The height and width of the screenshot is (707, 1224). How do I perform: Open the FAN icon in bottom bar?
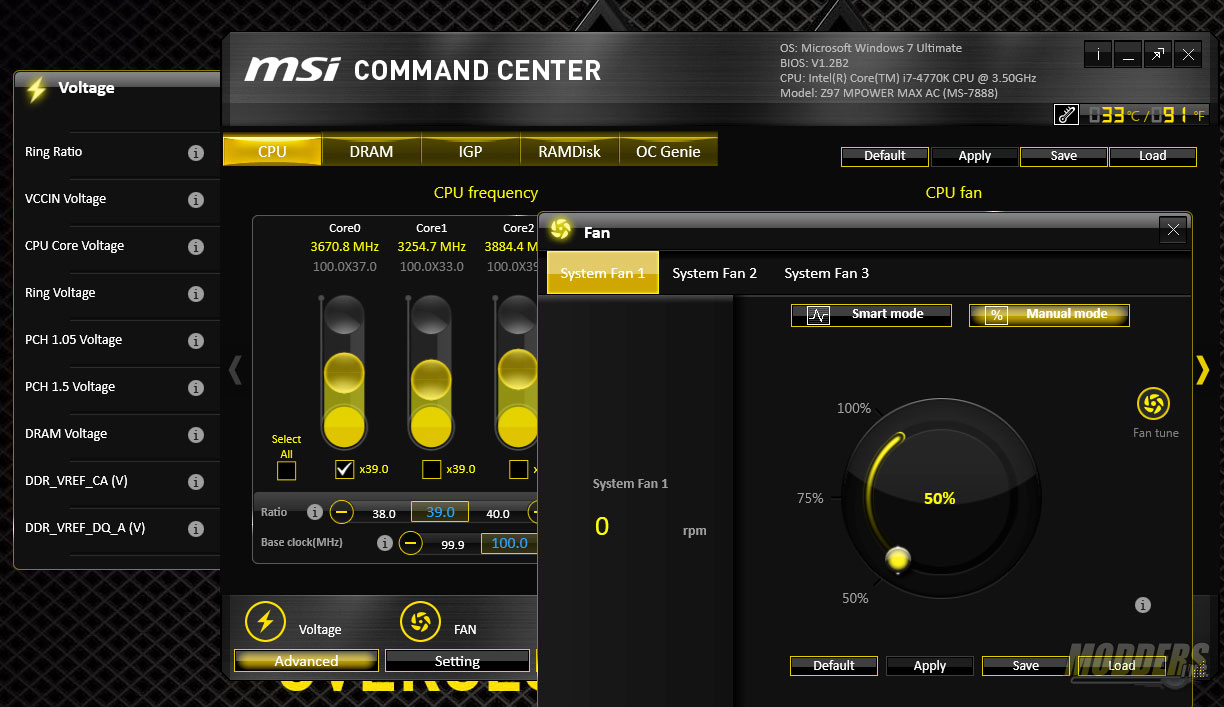click(420, 622)
